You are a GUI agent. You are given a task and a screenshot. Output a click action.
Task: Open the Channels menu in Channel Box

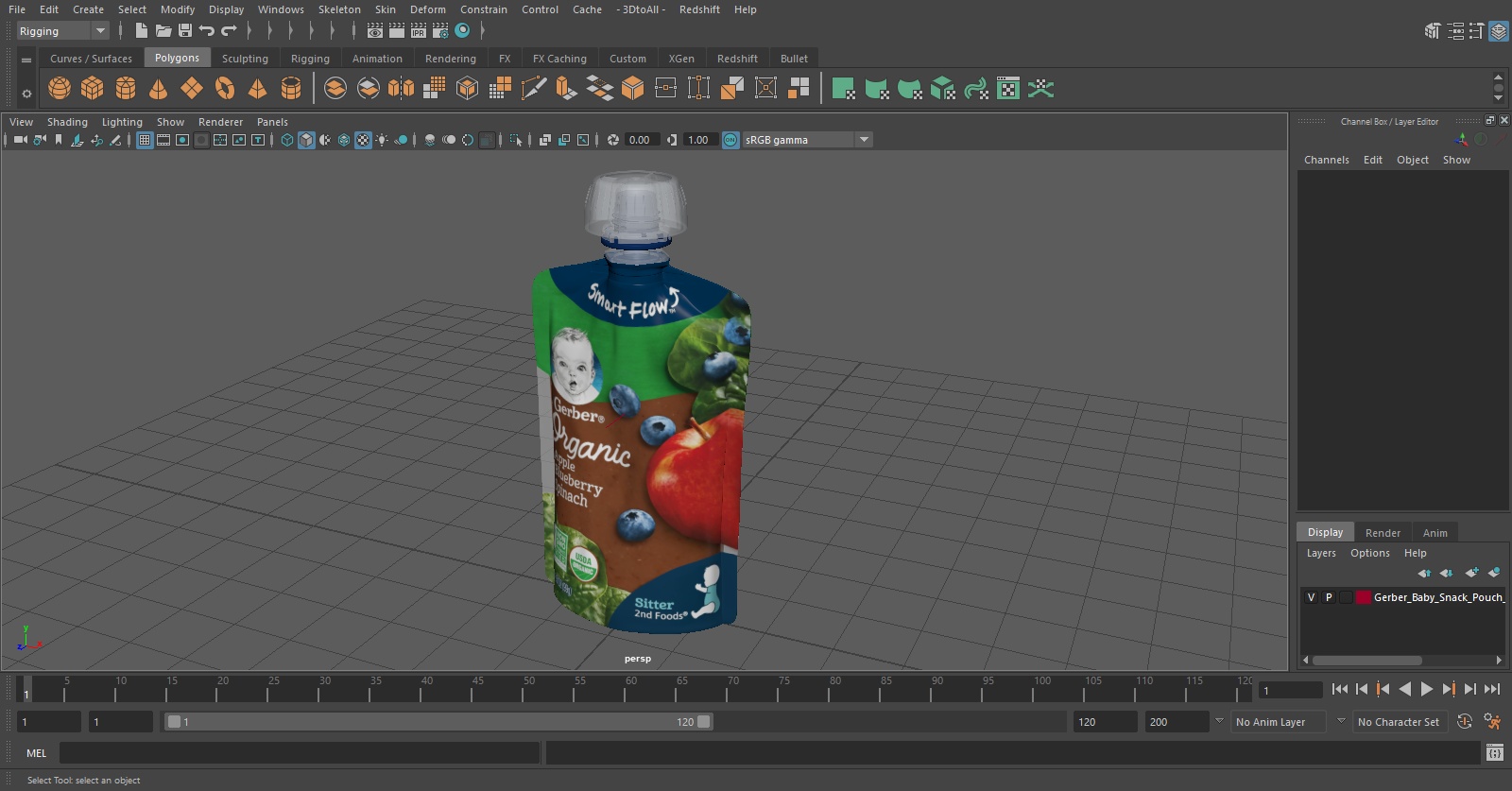pos(1326,160)
